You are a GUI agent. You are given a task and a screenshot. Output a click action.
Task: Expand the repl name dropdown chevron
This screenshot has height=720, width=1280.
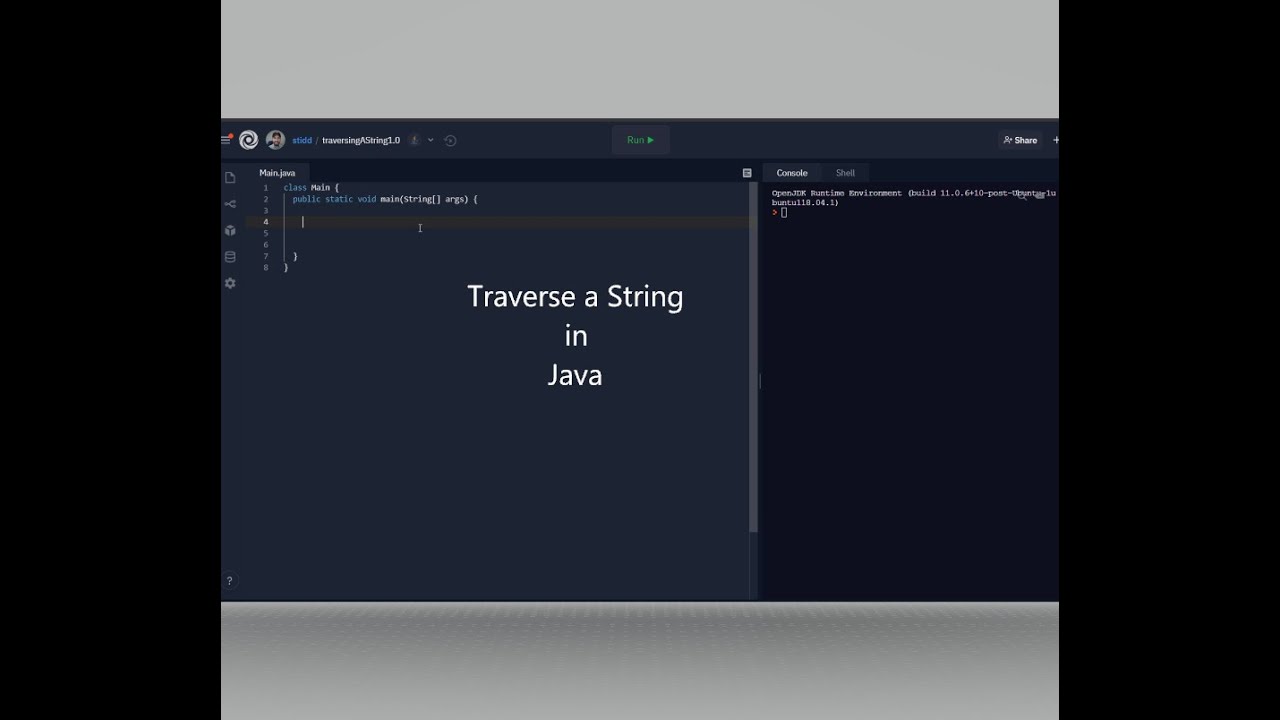click(431, 140)
